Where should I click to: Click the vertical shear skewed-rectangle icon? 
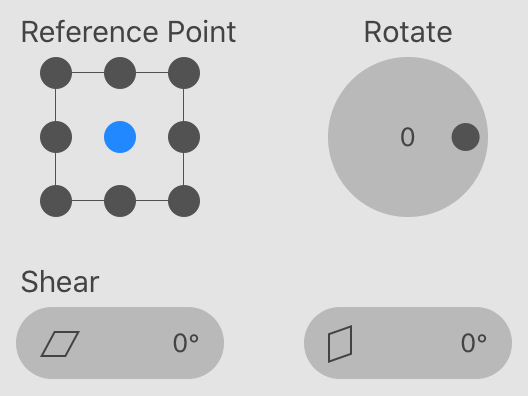pos(340,344)
